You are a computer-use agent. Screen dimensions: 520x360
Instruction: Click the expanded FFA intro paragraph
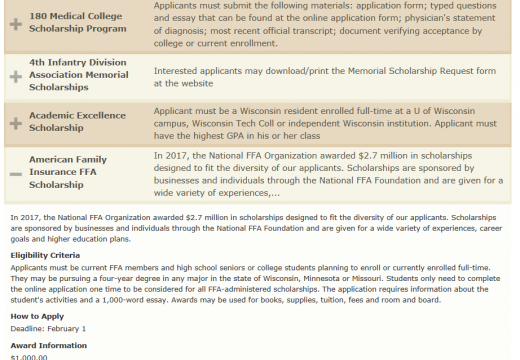[x=256, y=228]
